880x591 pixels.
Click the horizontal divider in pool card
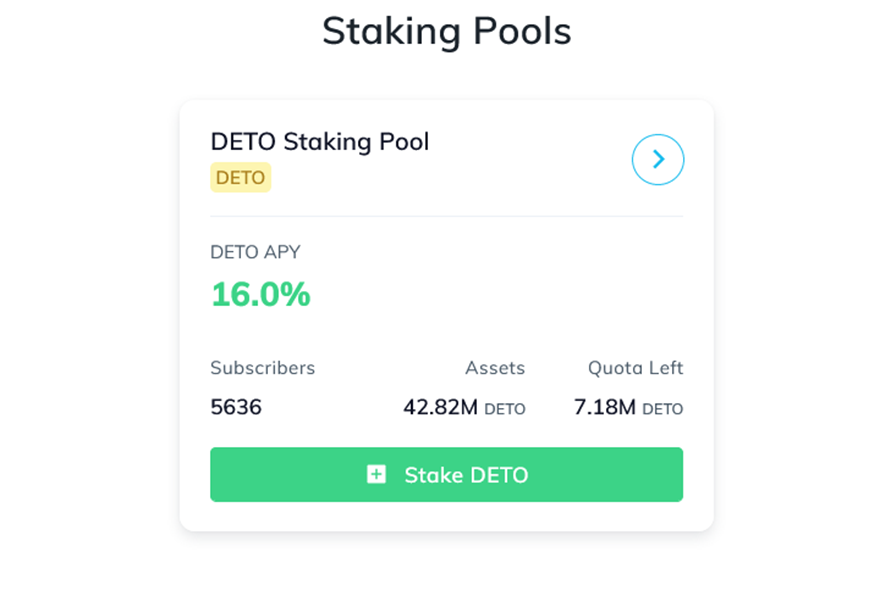(x=446, y=216)
